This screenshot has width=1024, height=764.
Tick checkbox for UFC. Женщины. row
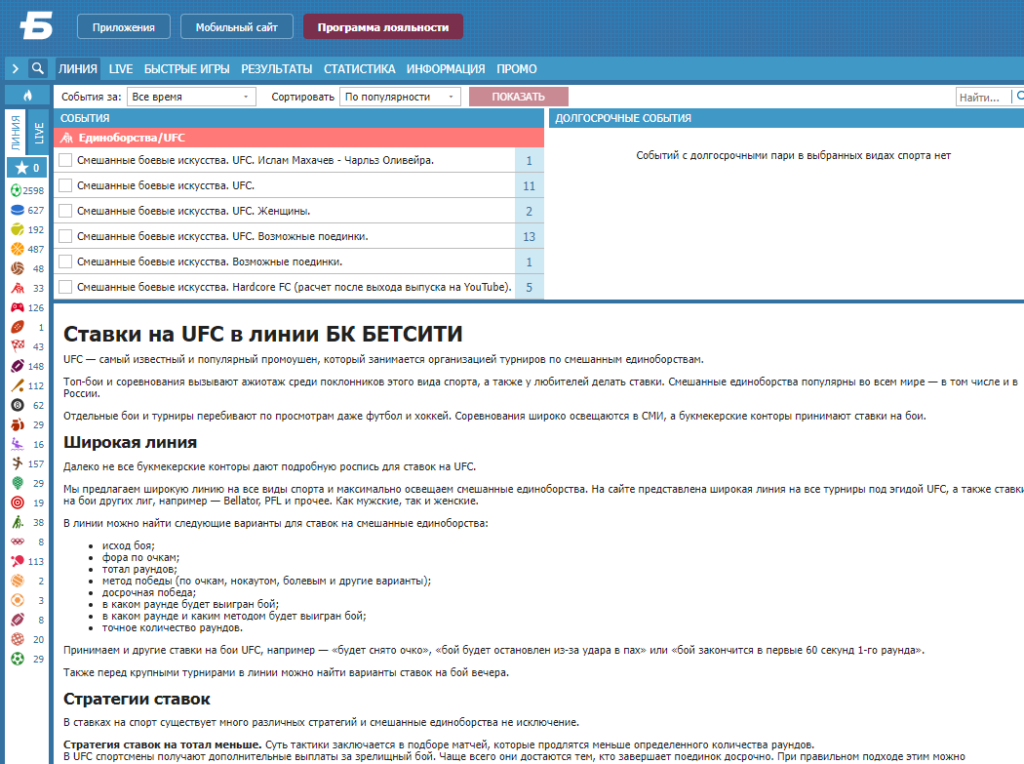(65, 211)
